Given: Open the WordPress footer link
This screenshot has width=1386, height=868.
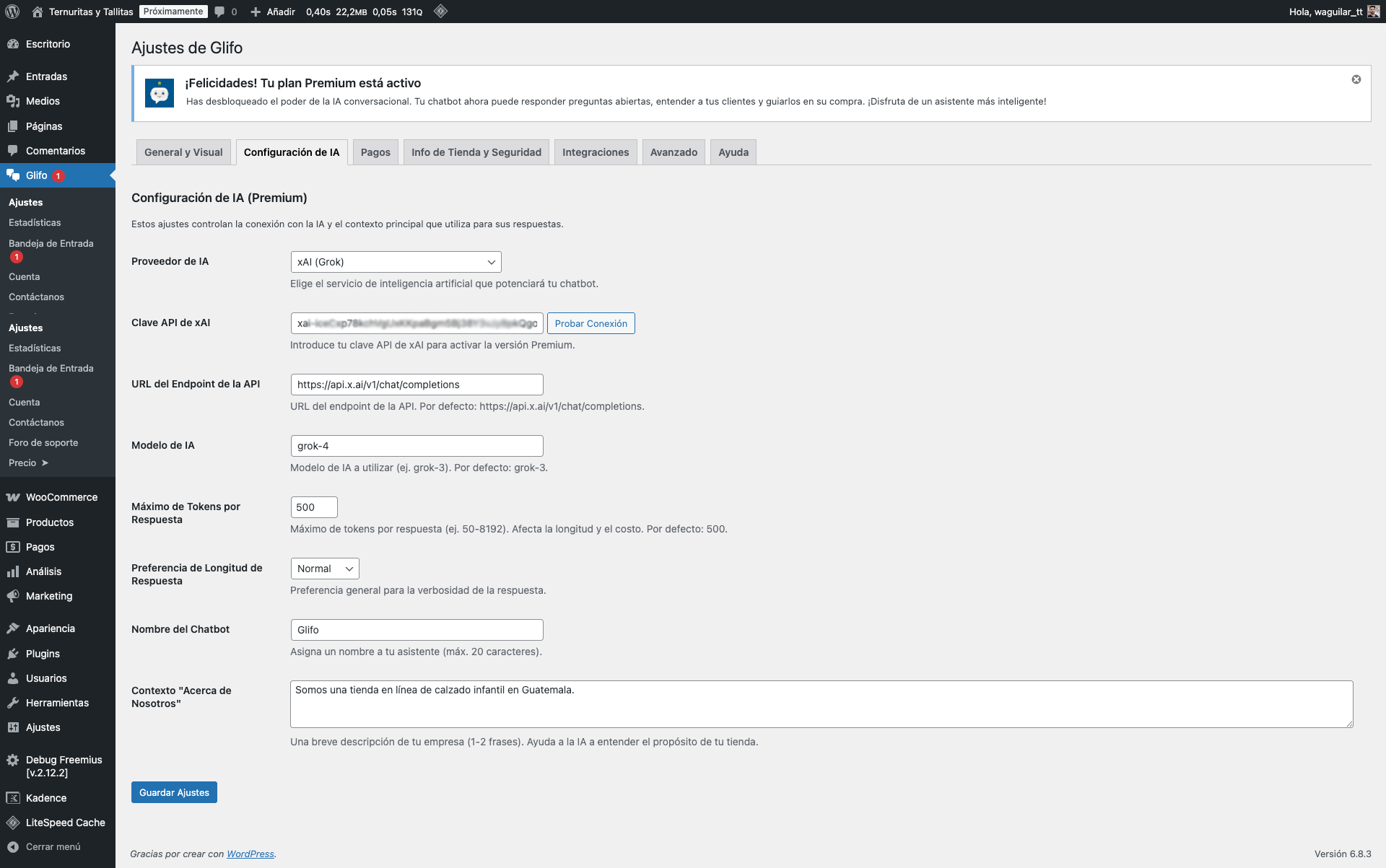Looking at the screenshot, I should [250, 854].
